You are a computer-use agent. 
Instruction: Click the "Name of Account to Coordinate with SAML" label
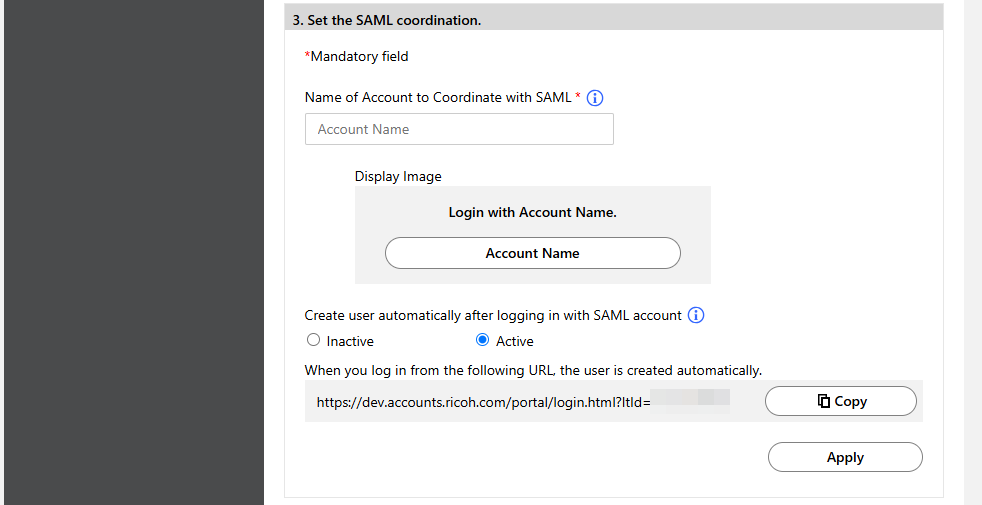[438, 97]
